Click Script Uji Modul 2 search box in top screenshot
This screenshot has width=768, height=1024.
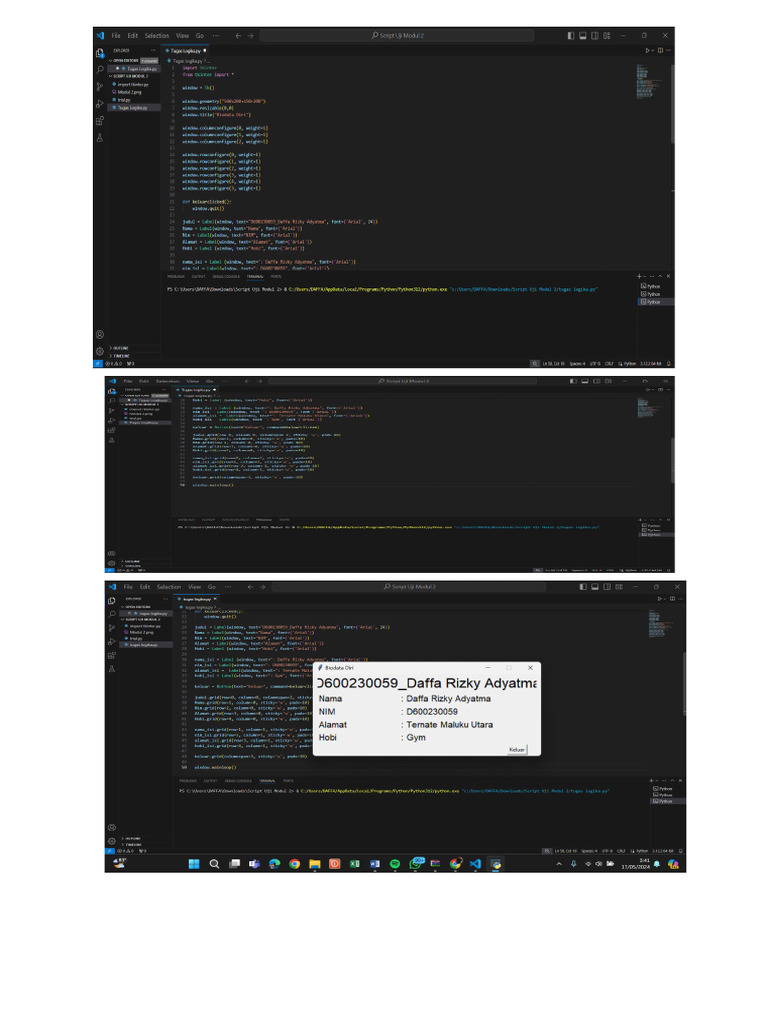396,36
